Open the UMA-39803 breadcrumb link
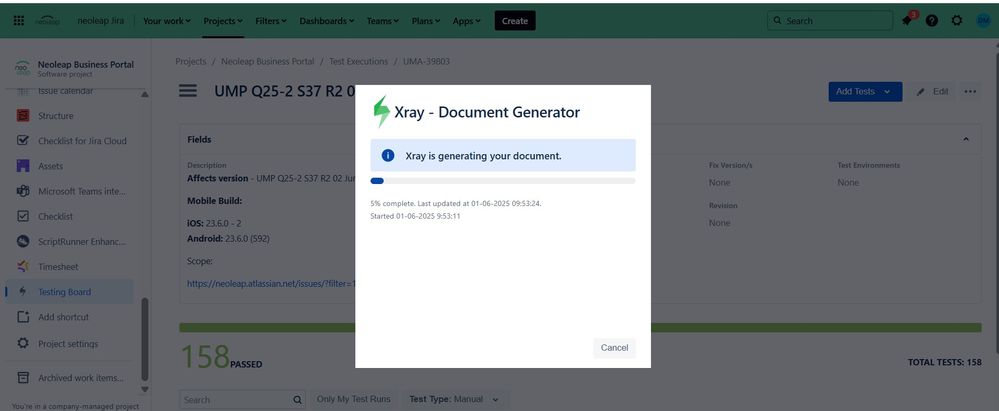This screenshot has height=411, width=999. 426,61
